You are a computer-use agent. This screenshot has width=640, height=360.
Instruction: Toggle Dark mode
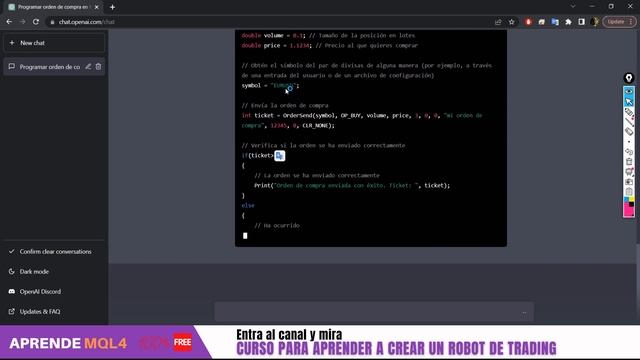click(x=54, y=271)
